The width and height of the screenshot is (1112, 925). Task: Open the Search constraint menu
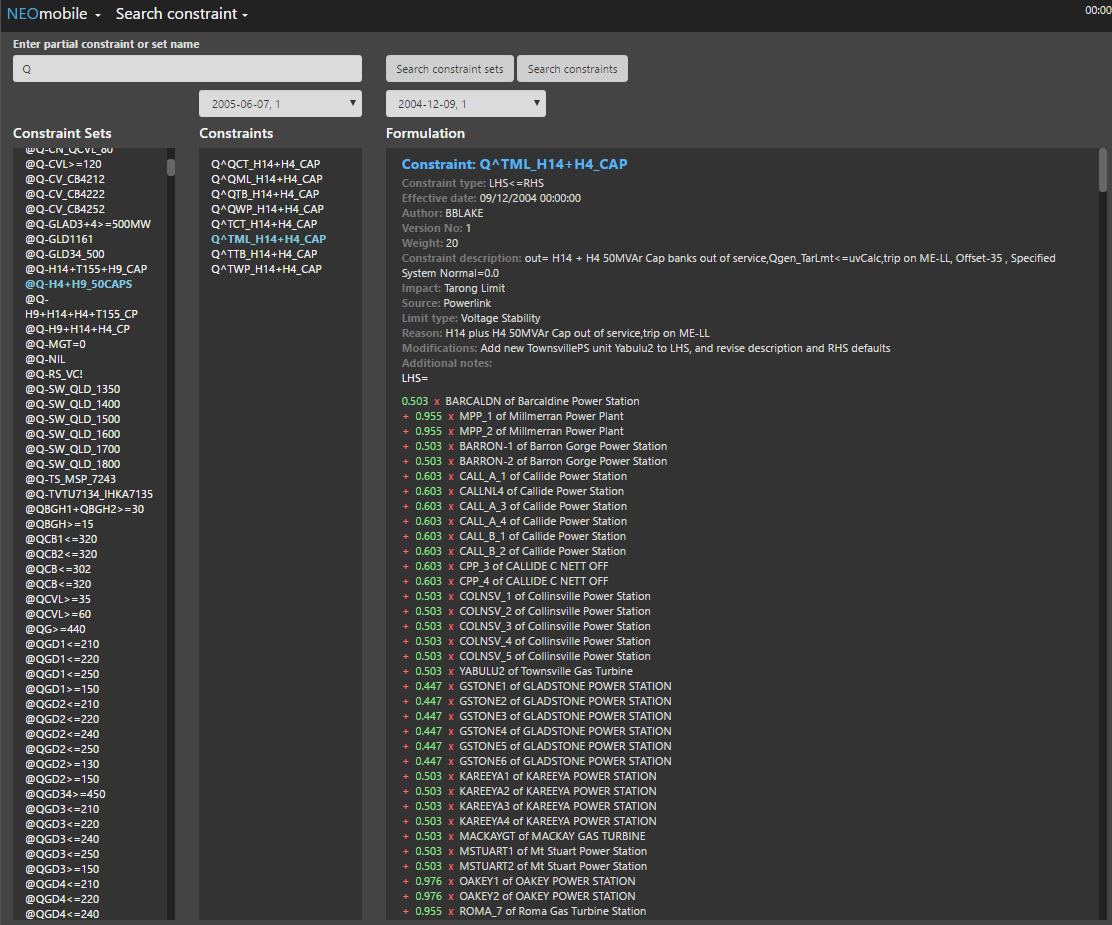(x=181, y=14)
